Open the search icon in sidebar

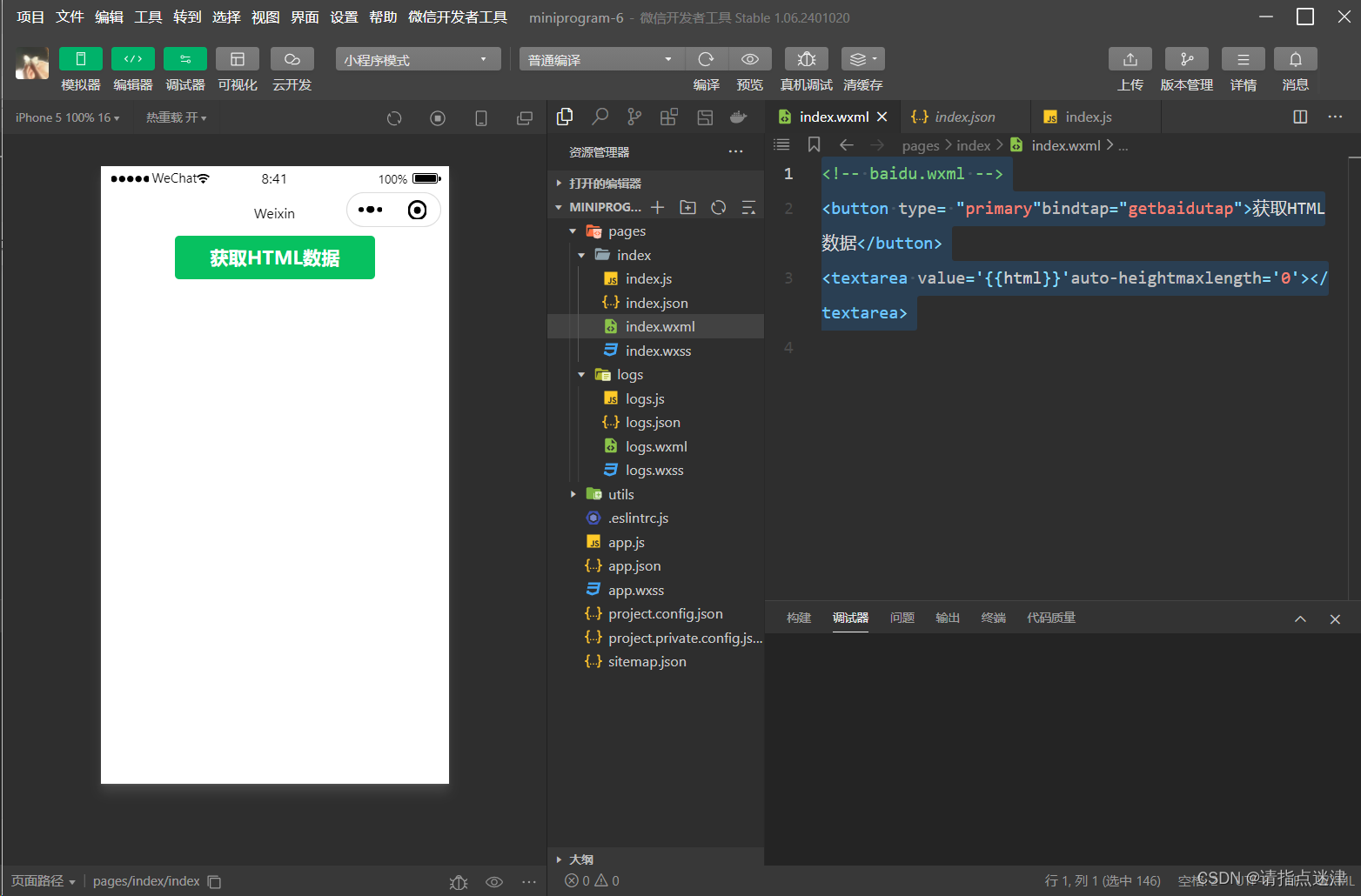(x=600, y=117)
